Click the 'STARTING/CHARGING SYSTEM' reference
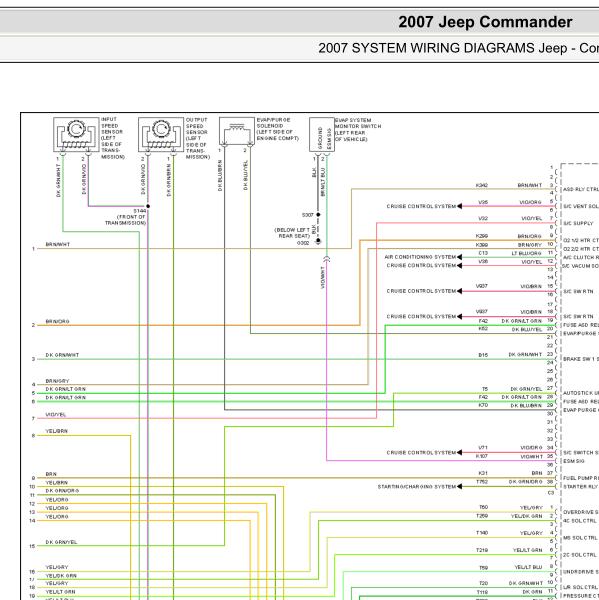599x600 pixels. pos(417,487)
